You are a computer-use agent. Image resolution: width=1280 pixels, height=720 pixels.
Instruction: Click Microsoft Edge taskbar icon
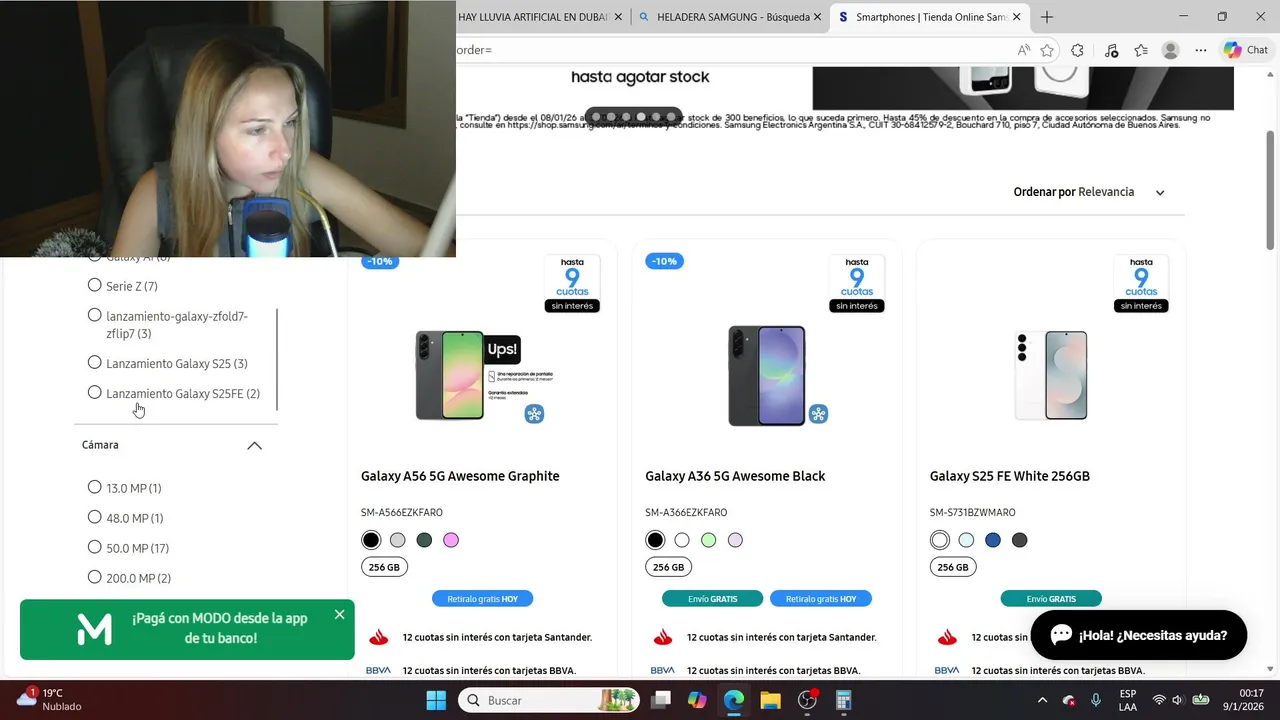coord(734,700)
